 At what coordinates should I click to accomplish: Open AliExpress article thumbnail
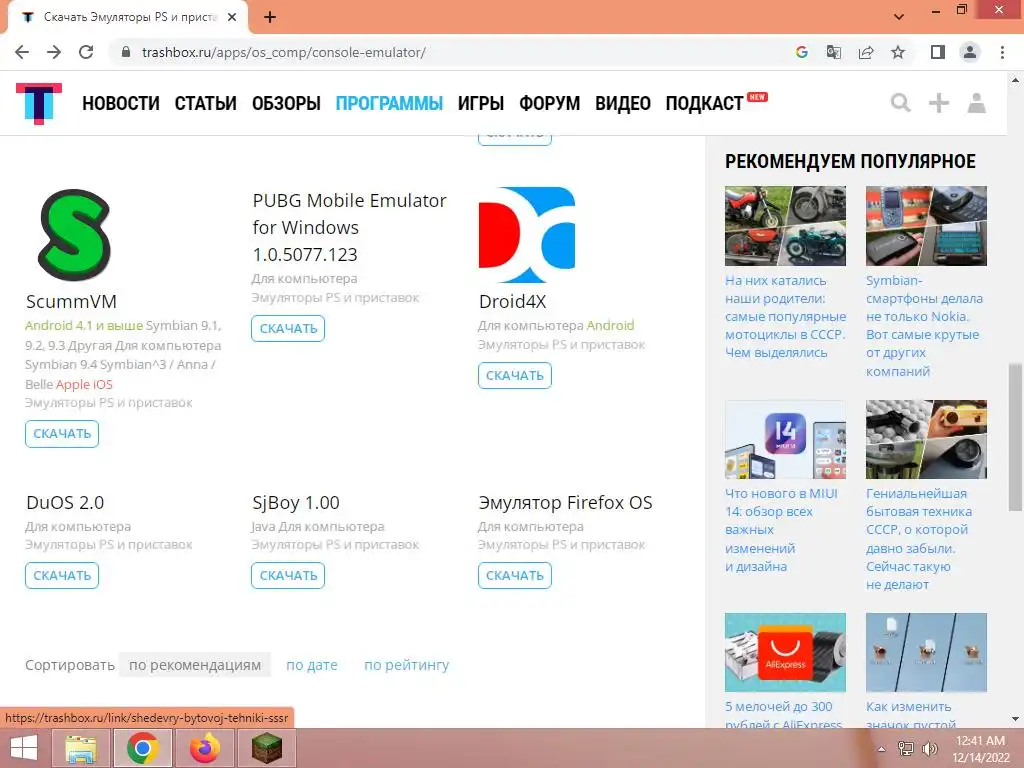click(785, 652)
